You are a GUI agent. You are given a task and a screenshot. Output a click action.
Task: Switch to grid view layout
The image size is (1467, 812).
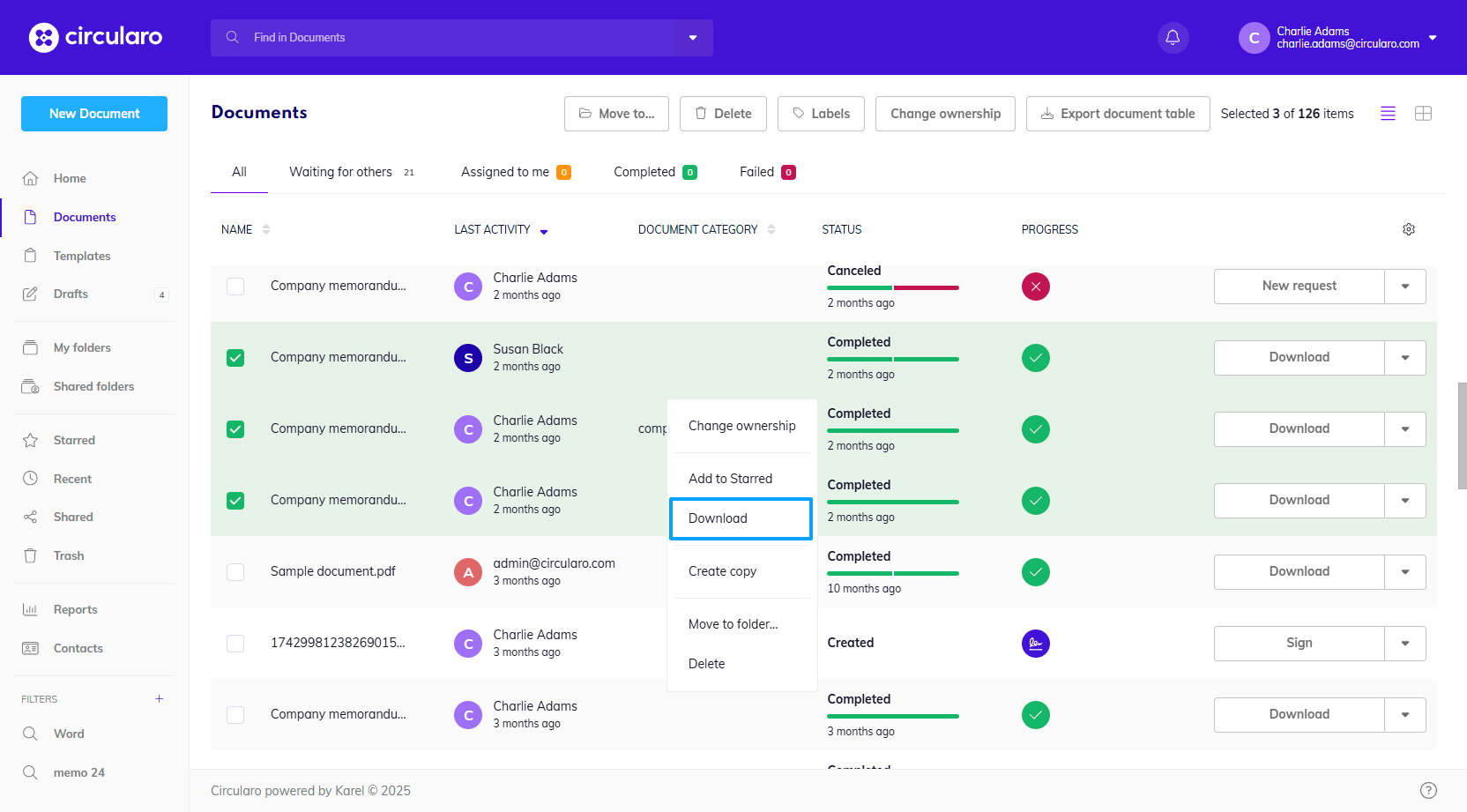pos(1423,114)
